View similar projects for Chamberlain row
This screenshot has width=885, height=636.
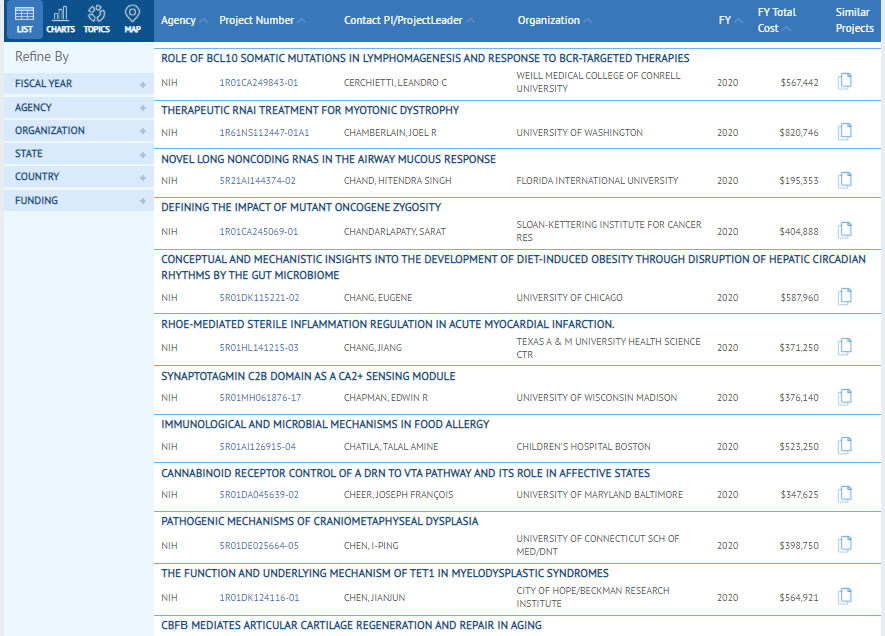(x=845, y=131)
